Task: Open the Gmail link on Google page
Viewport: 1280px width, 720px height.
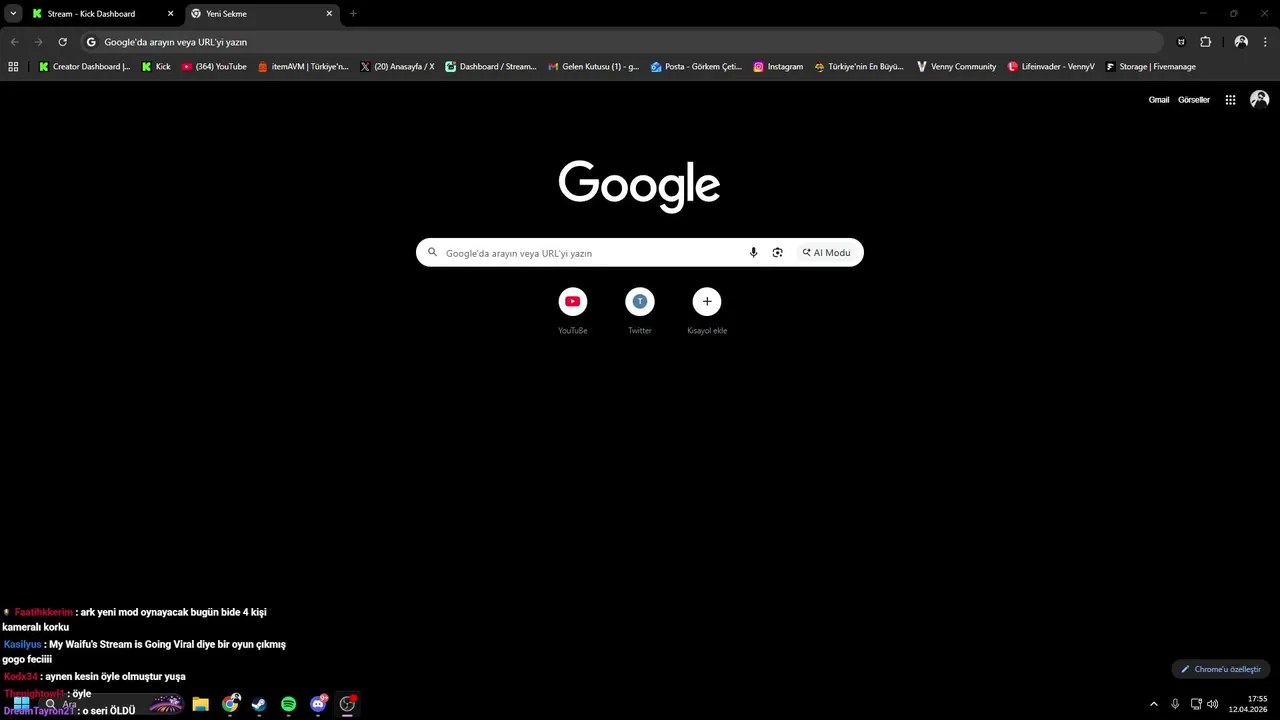Action: [1159, 100]
